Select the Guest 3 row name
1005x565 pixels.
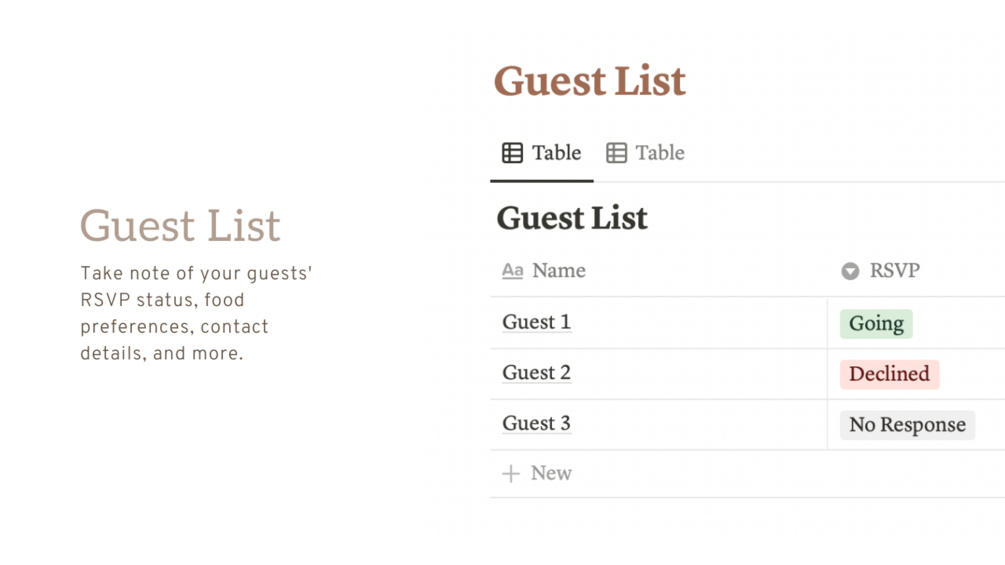[536, 424]
